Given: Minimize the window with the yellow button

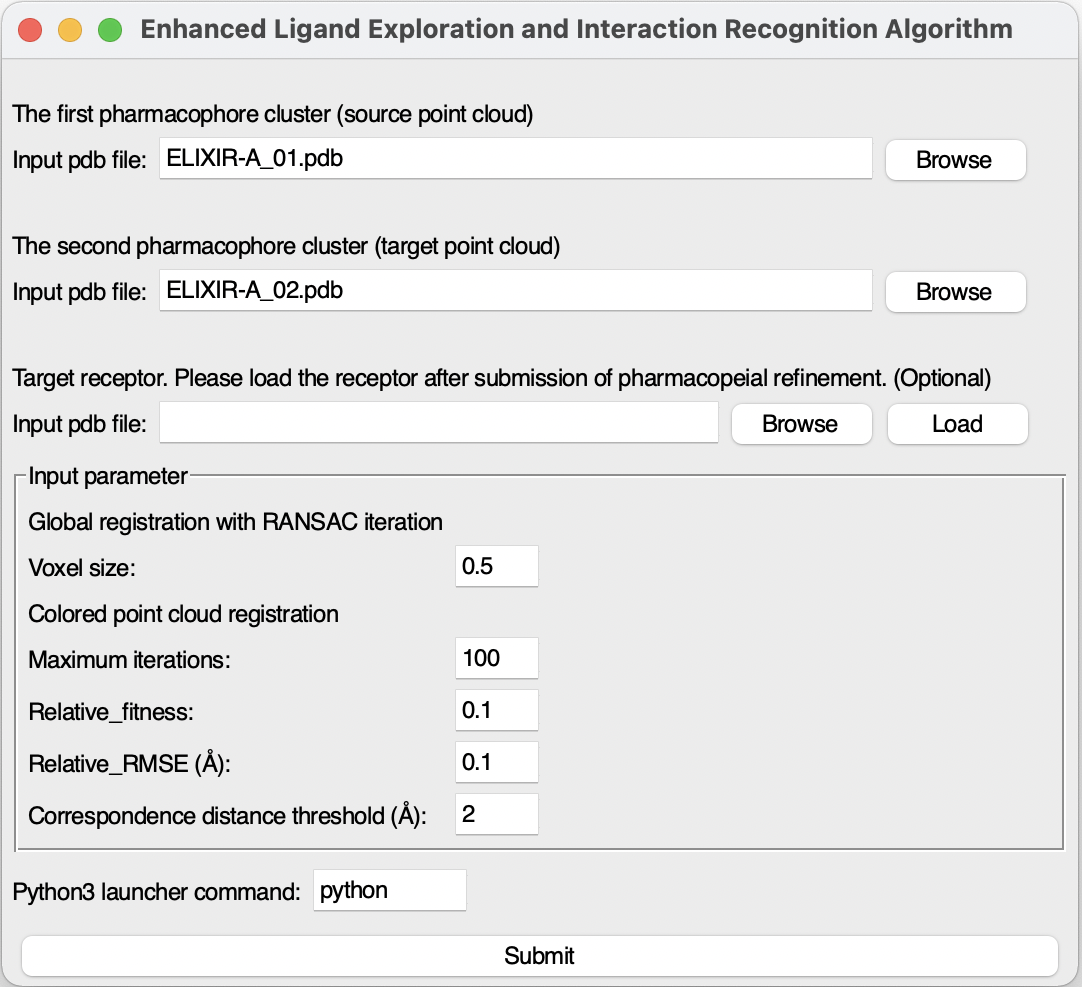Looking at the screenshot, I should (x=70, y=30).
